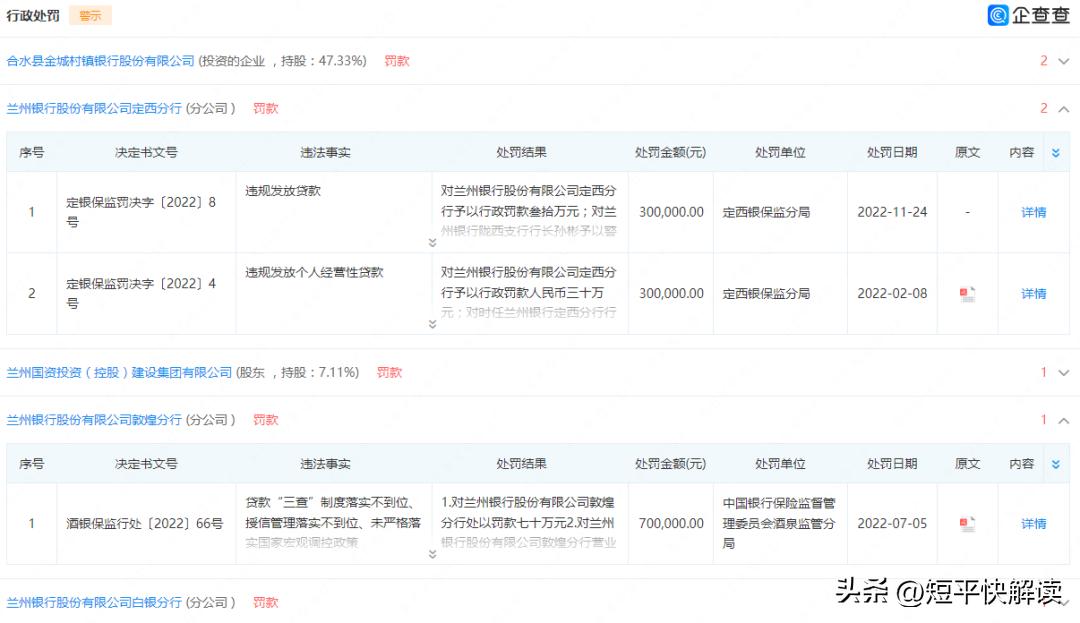Click the 兰州国资投资（控股）建设集团有限公司 shareholder link
Screen dimensions: 1080x623
120,371
